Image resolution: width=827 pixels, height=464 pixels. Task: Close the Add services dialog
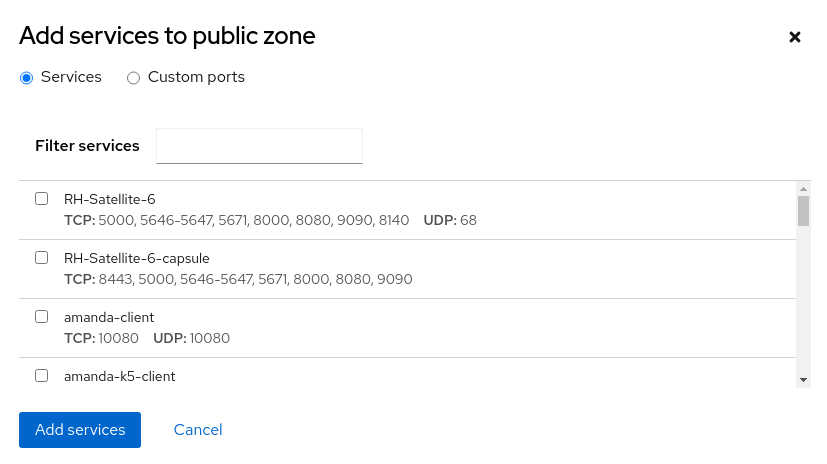(x=795, y=37)
